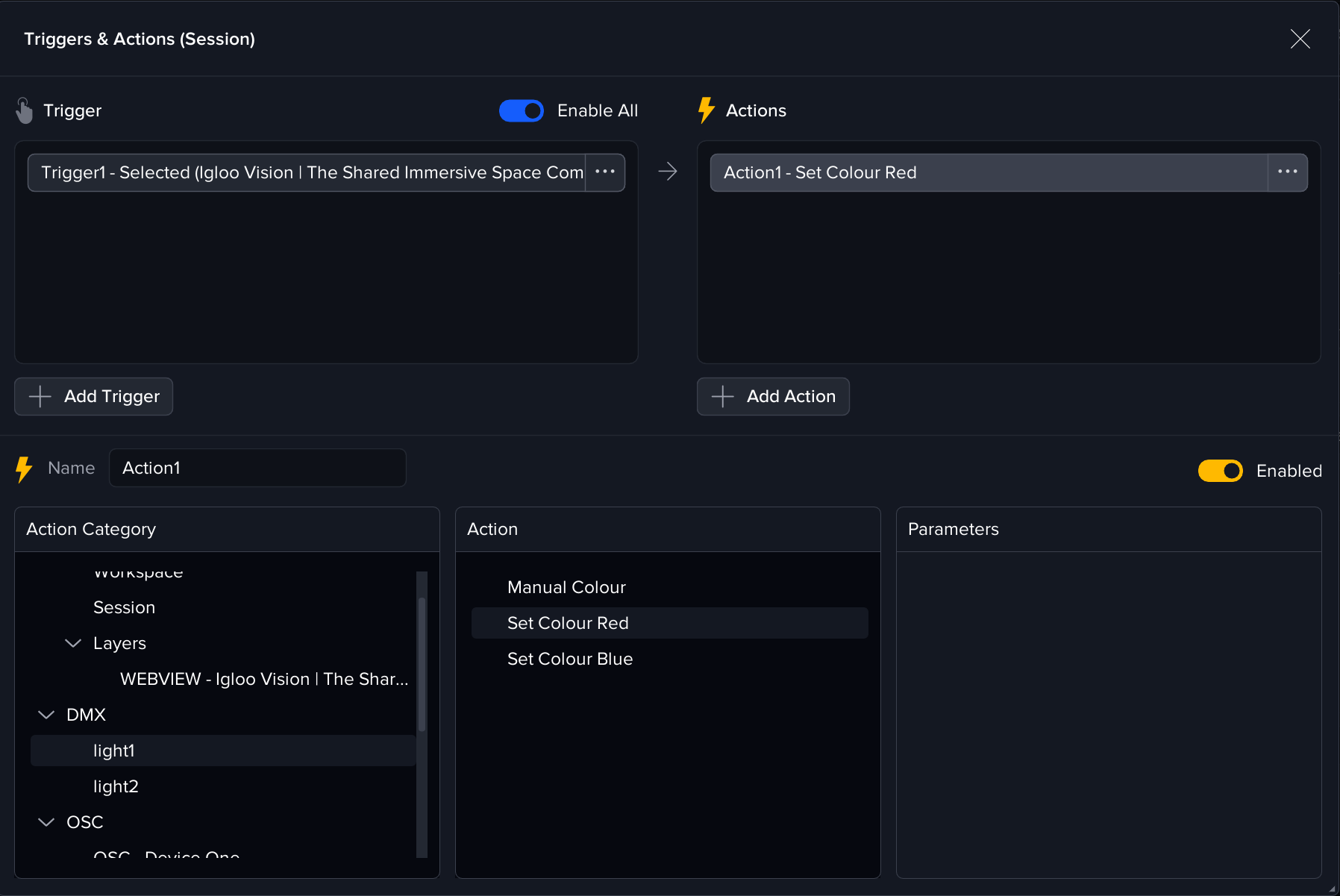Collapse the OSC category chevron
Viewport: 1340px width, 896px height.
[46, 822]
